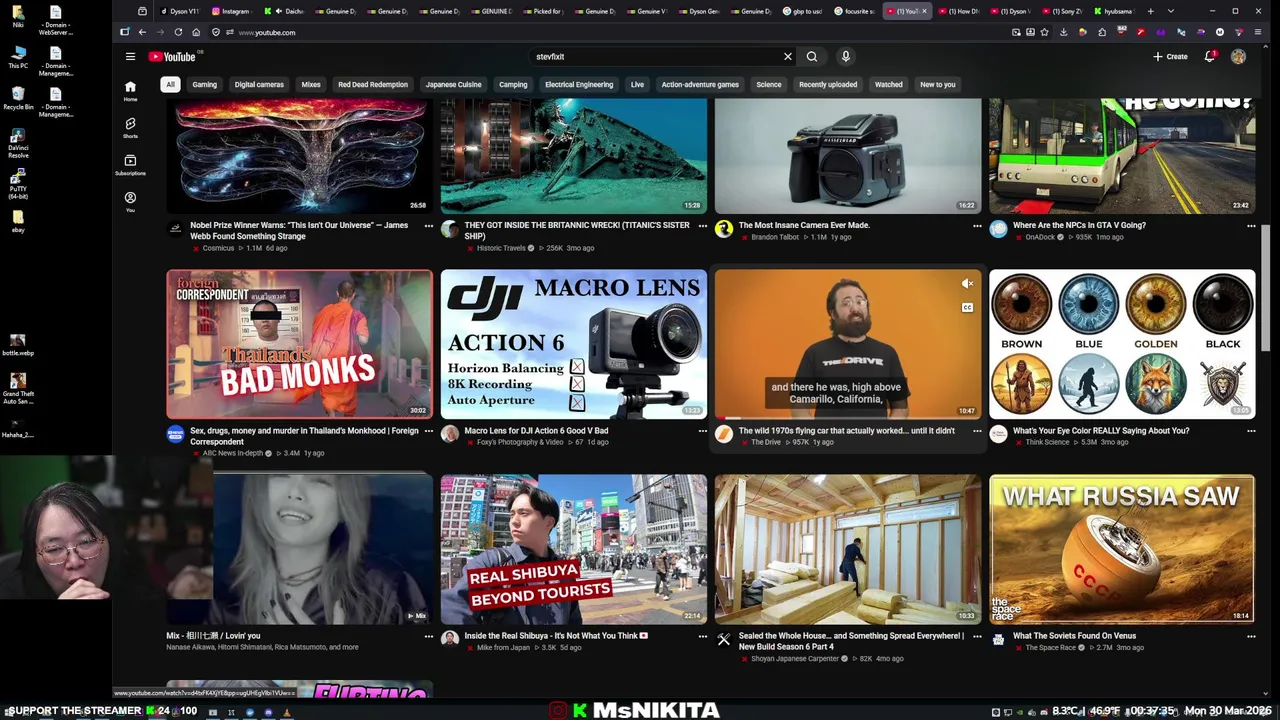Screen dimensions: 1280x720
Task: Go to browser home page icon
Action: (196, 32)
